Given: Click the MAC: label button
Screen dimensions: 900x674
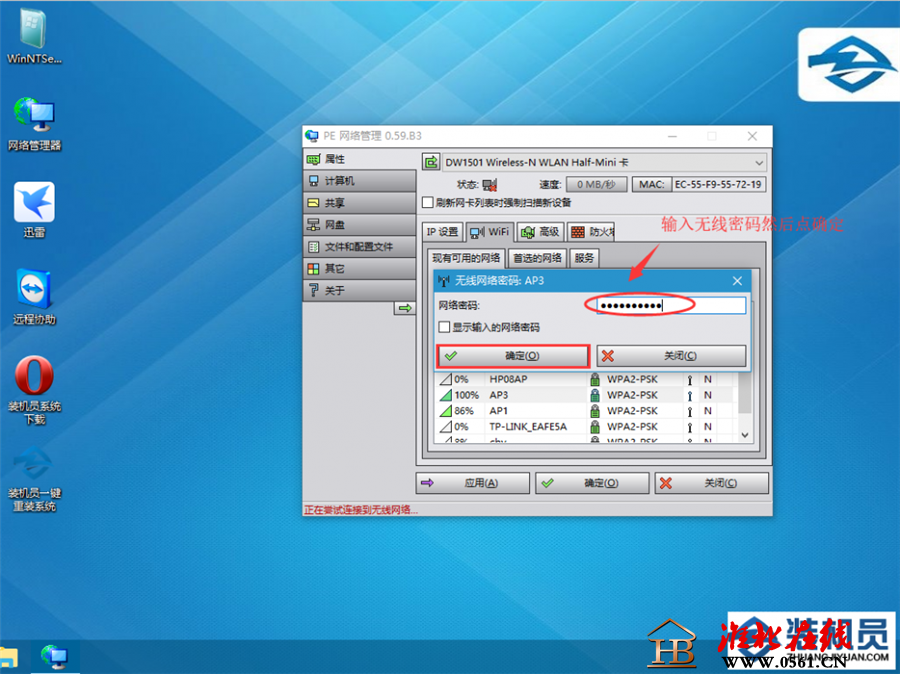Looking at the screenshot, I should tap(651, 185).
